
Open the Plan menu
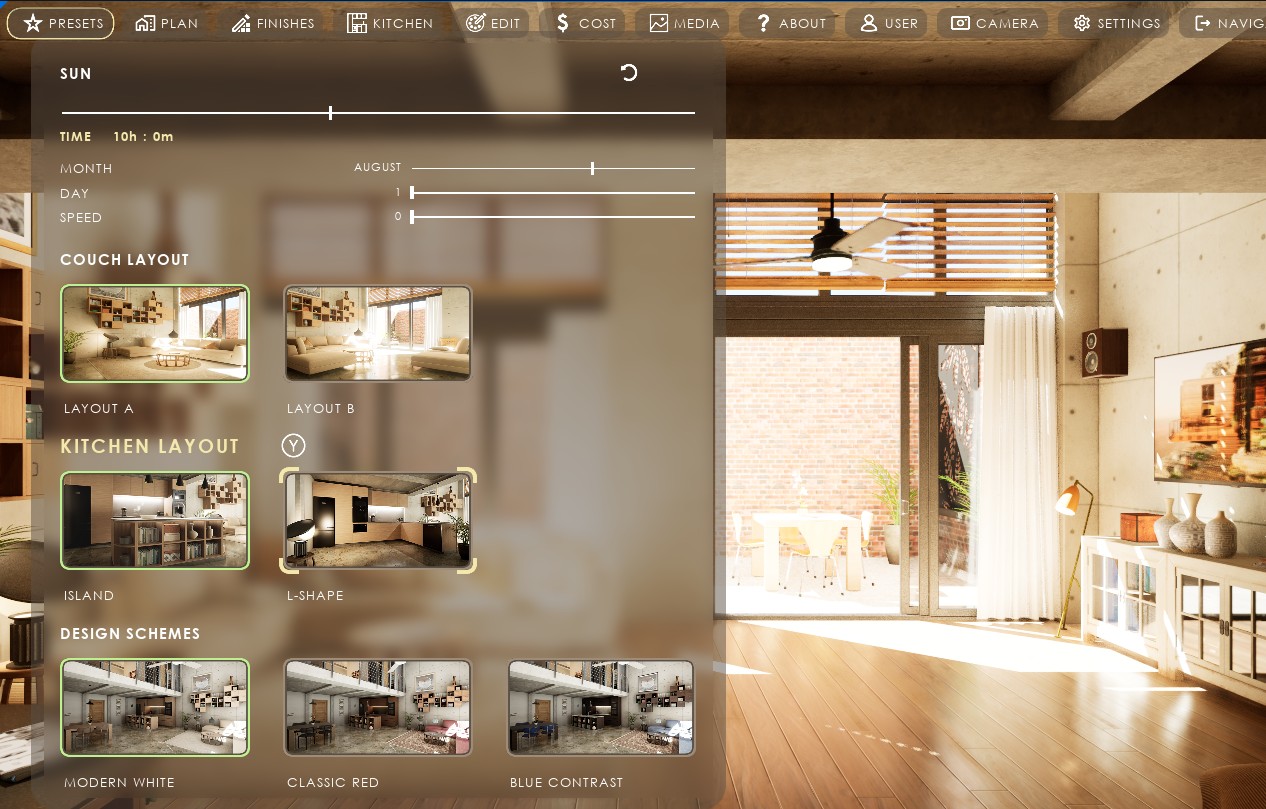pyautogui.click(x=166, y=23)
